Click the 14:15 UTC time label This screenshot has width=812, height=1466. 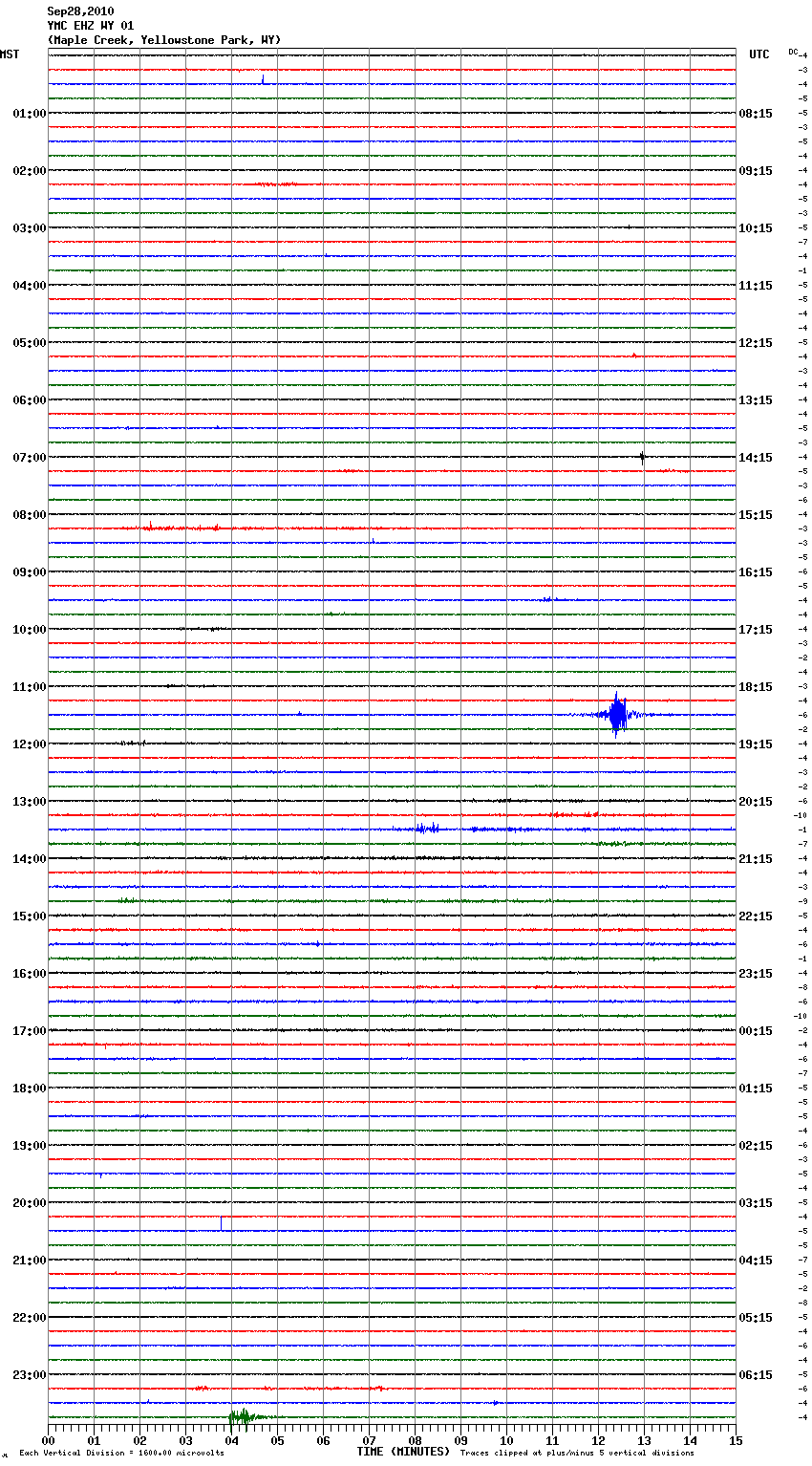click(x=756, y=458)
